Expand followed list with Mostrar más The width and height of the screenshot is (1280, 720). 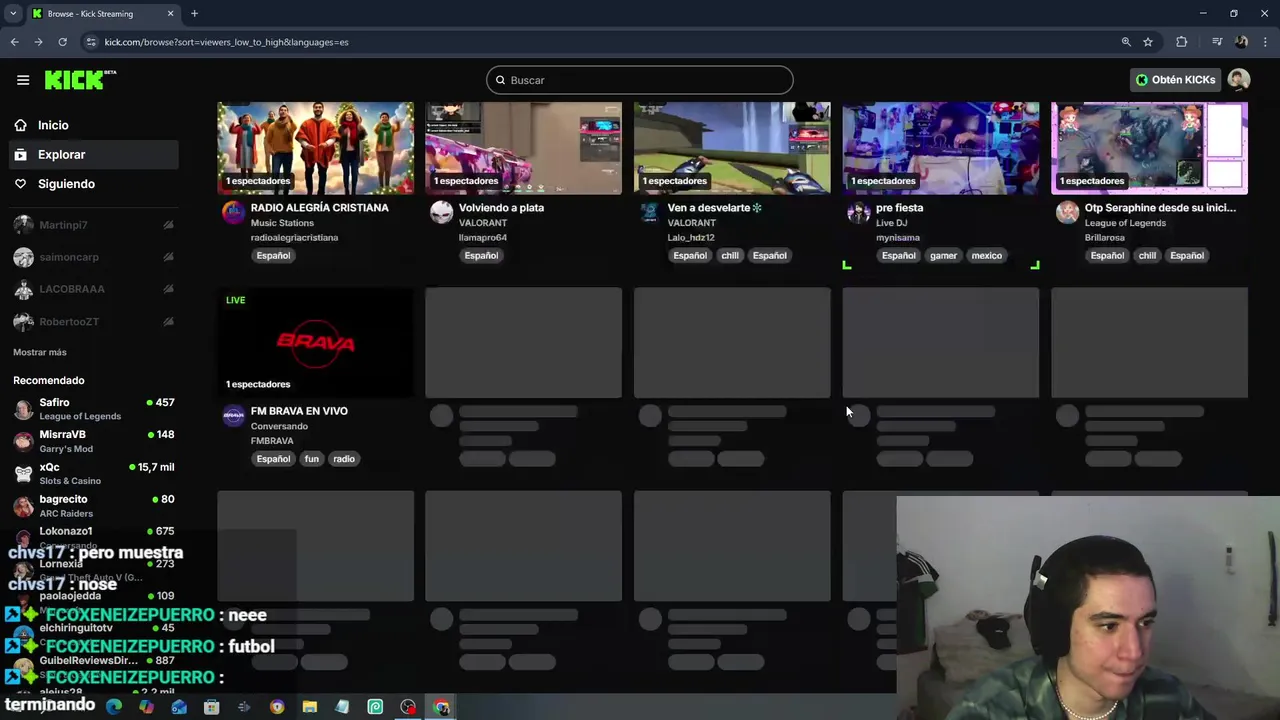tap(40, 352)
